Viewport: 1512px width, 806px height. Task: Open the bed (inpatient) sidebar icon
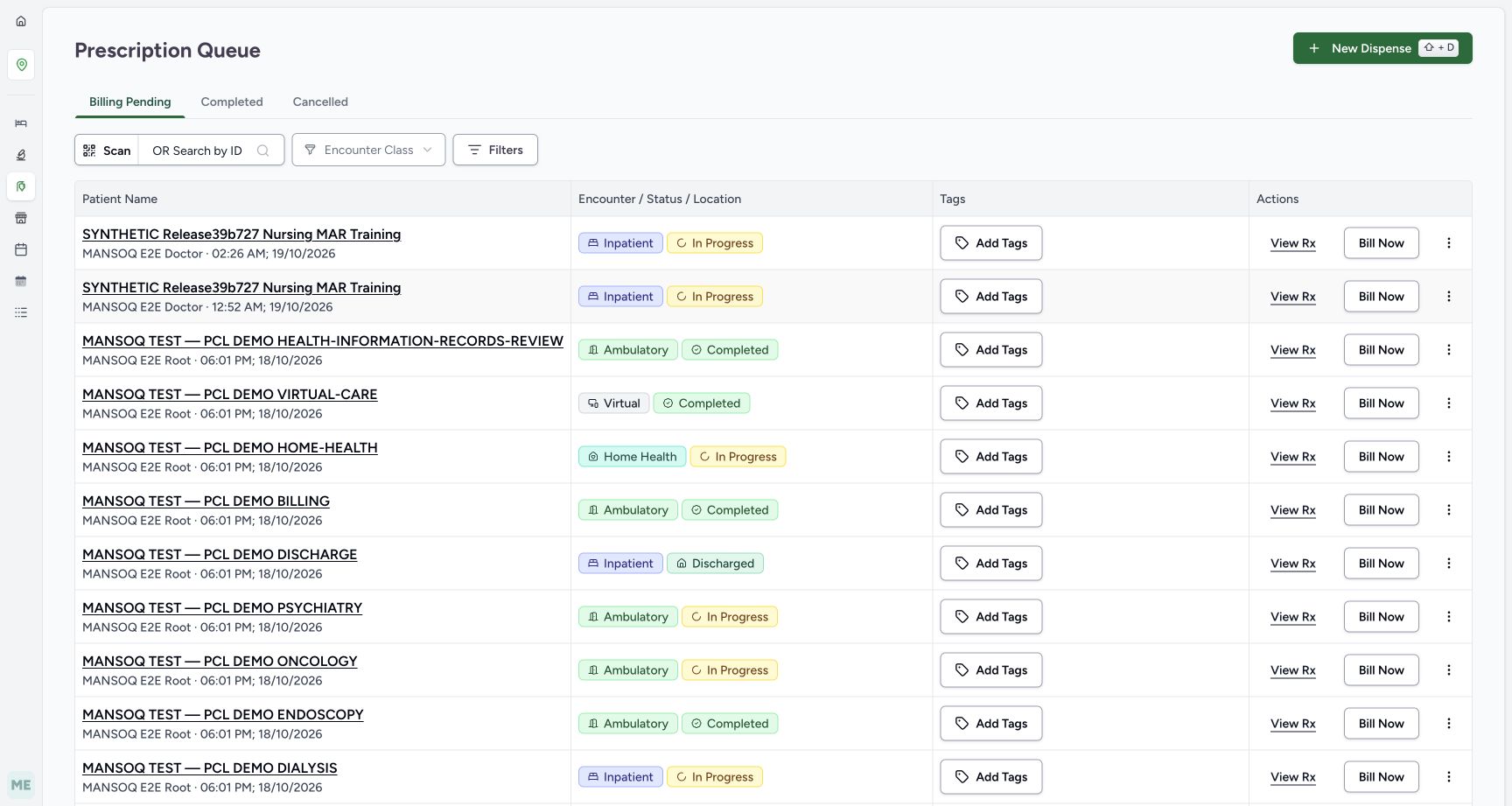(21, 123)
